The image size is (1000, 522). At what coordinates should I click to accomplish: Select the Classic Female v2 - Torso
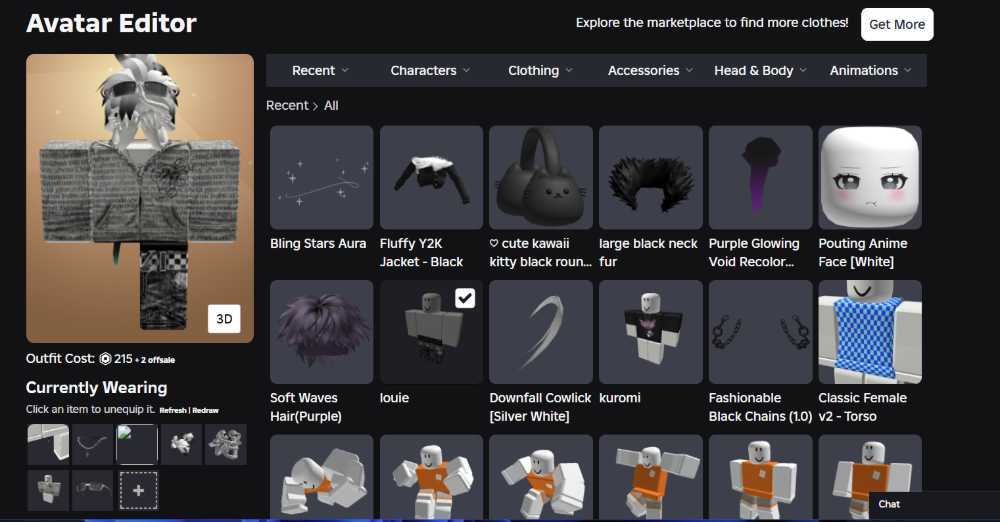(x=870, y=332)
